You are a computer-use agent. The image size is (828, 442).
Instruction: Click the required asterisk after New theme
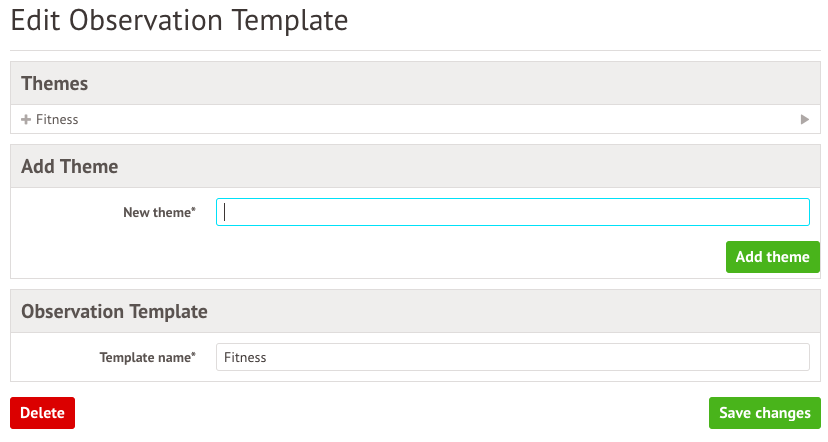193,211
